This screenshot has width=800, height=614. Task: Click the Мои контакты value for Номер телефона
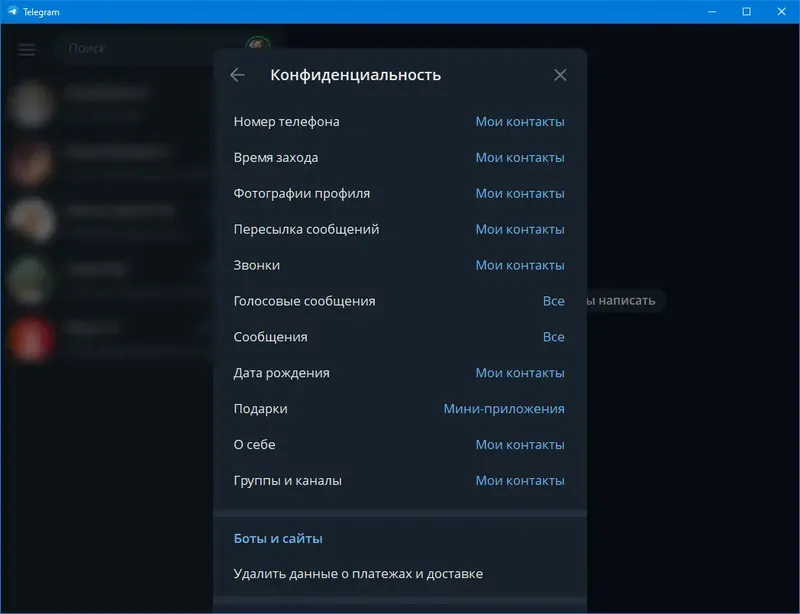(x=520, y=121)
